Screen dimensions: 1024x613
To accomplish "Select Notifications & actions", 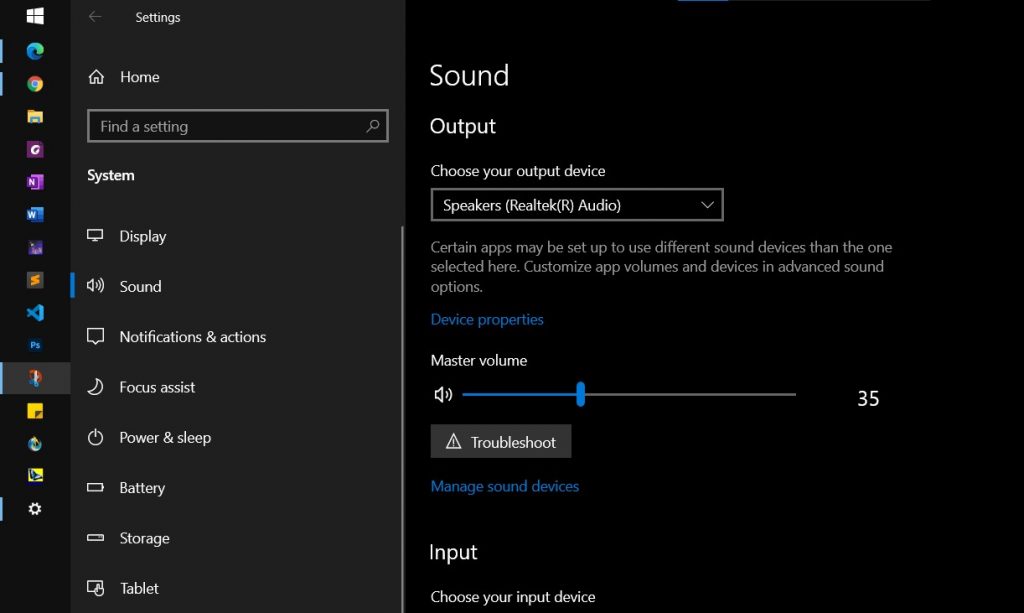I will coord(193,337).
